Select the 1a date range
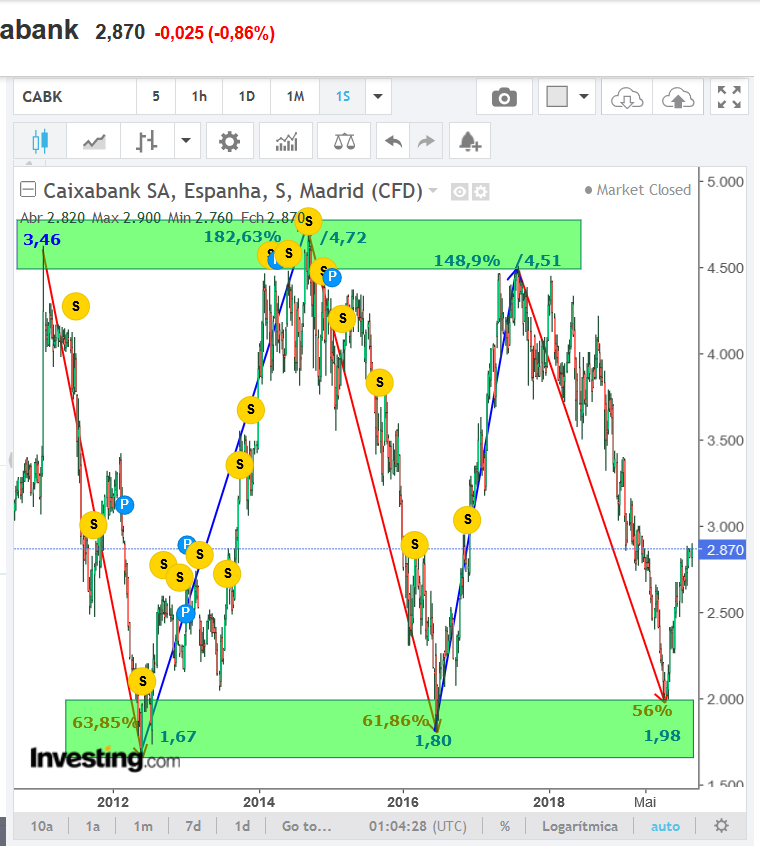Screen dimensions: 760x846 tap(93, 826)
